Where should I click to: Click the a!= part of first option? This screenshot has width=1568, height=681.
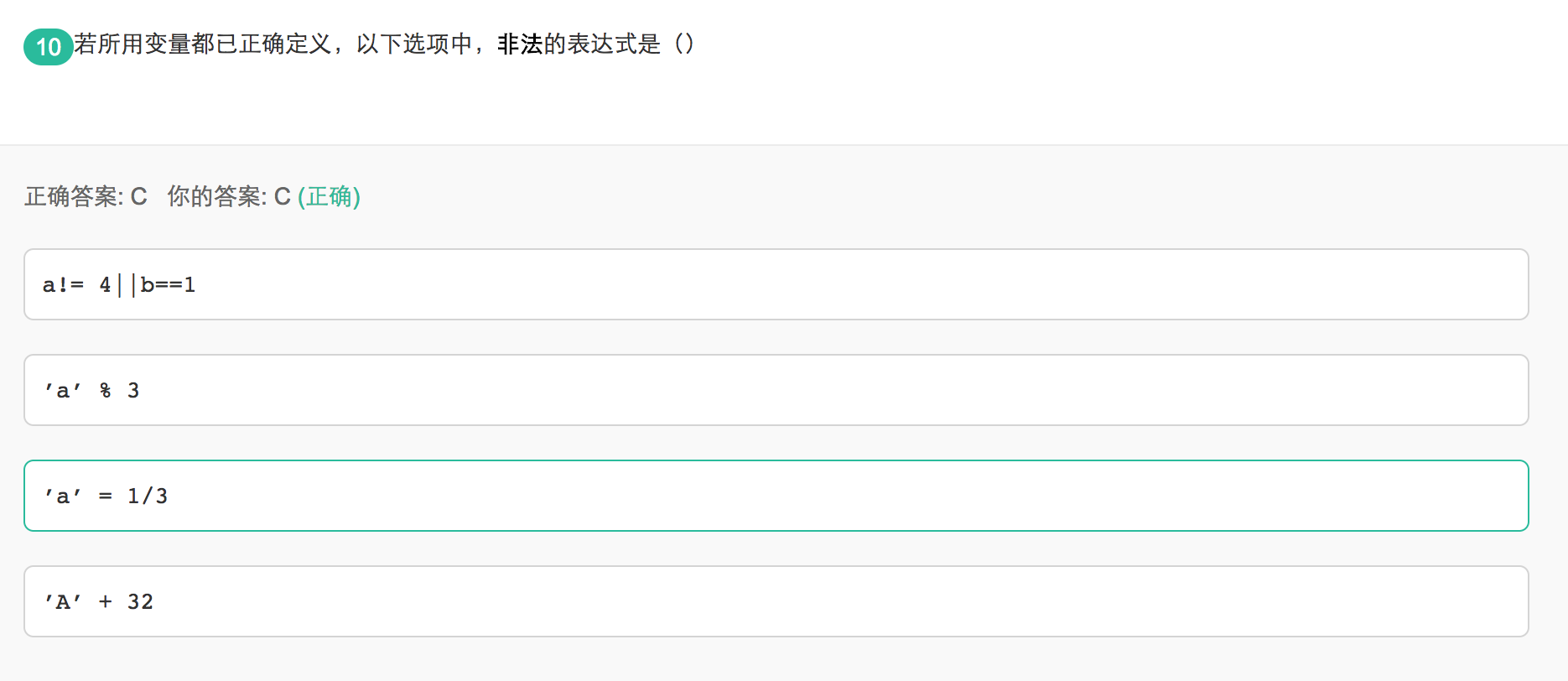coord(63,285)
